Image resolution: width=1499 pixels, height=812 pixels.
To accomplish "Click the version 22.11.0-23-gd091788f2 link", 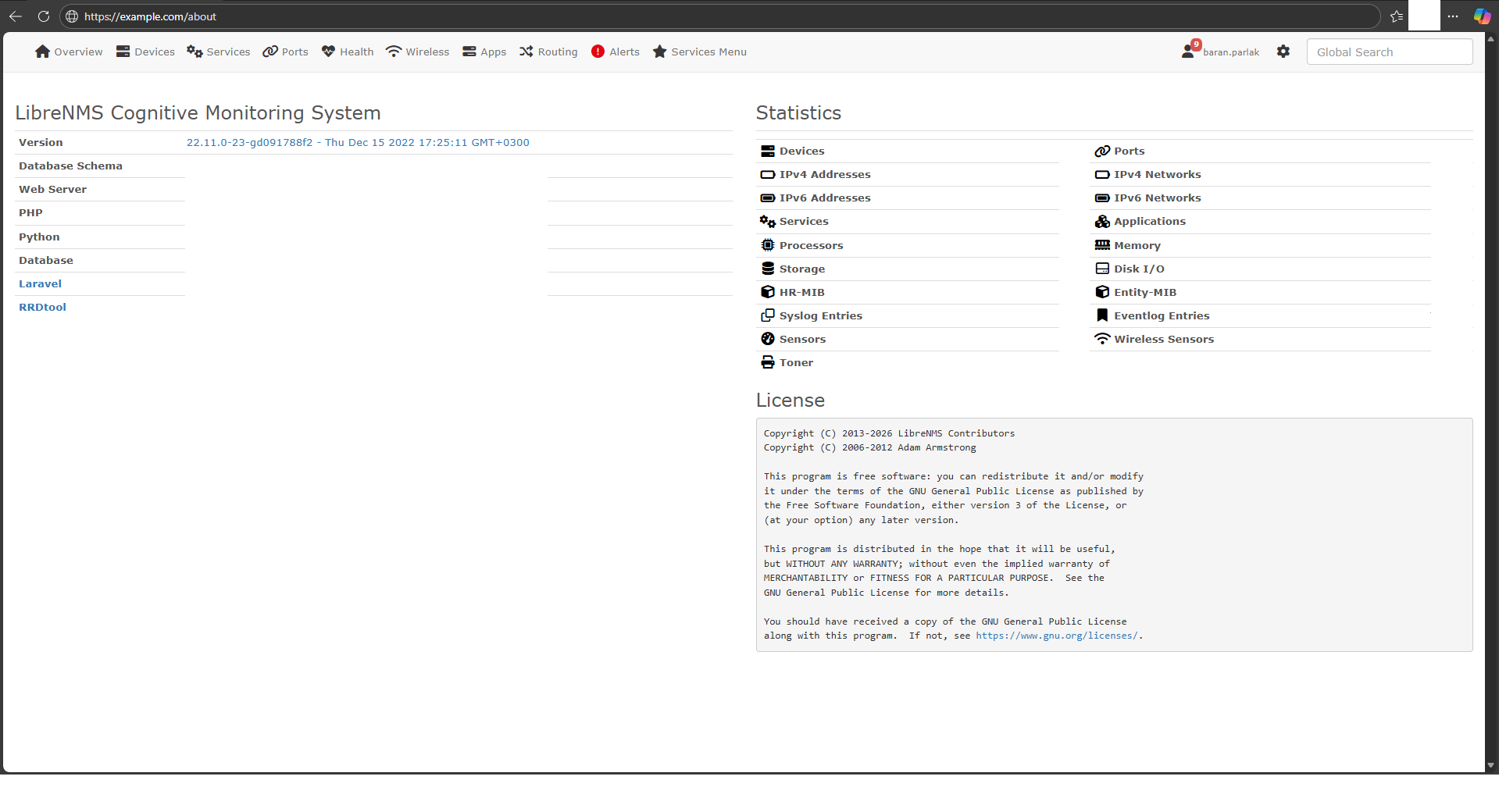I will click(x=358, y=142).
